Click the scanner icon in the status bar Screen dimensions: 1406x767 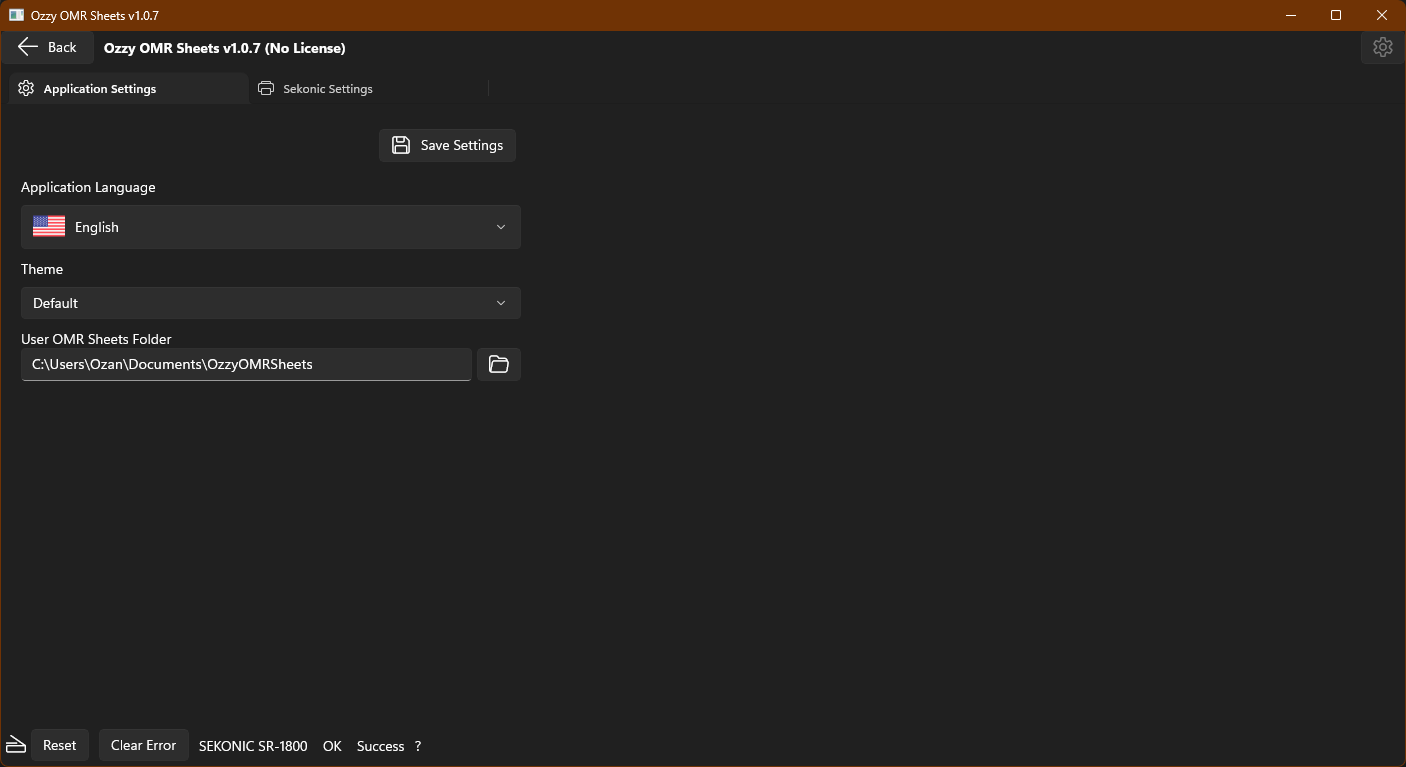pyautogui.click(x=15, y=744)
